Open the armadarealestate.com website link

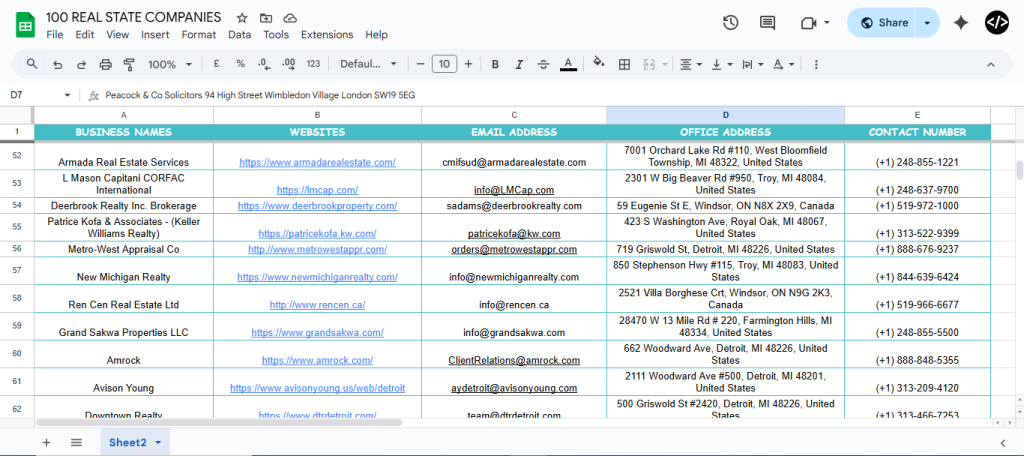(317, 162)
